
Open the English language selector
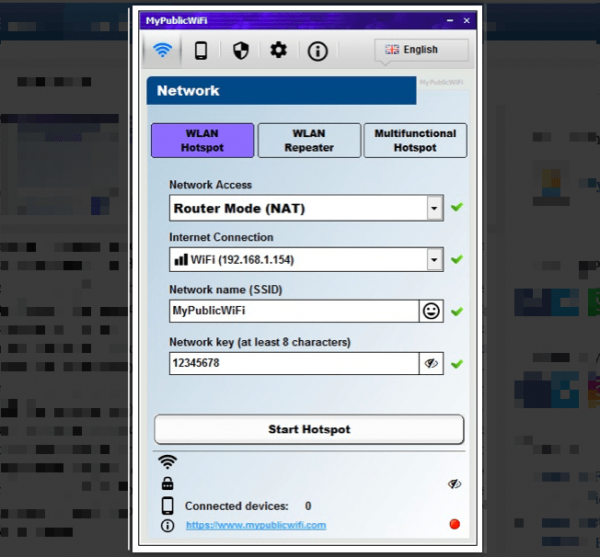pos(421,50)
